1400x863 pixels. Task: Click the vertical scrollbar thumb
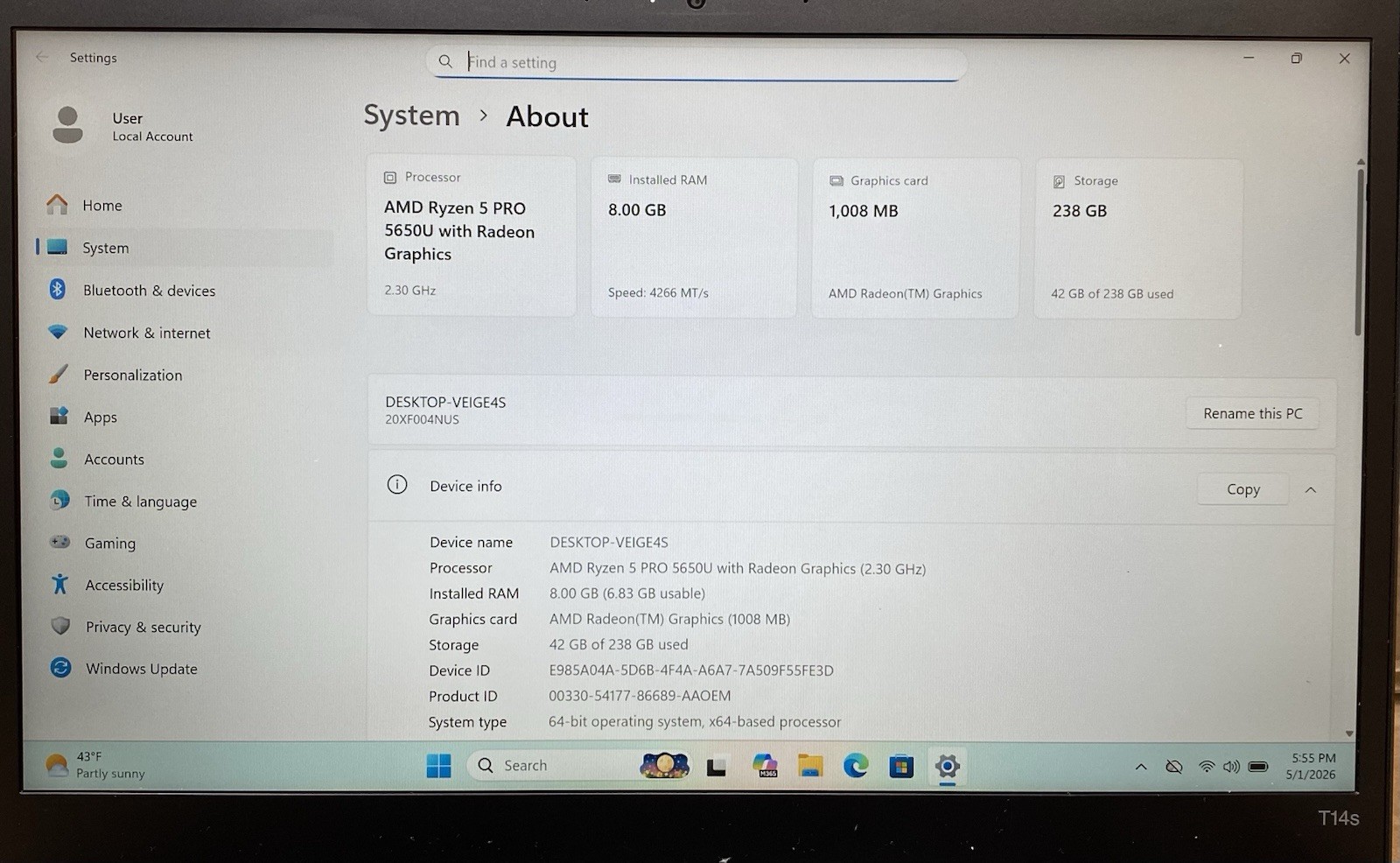1358,251
